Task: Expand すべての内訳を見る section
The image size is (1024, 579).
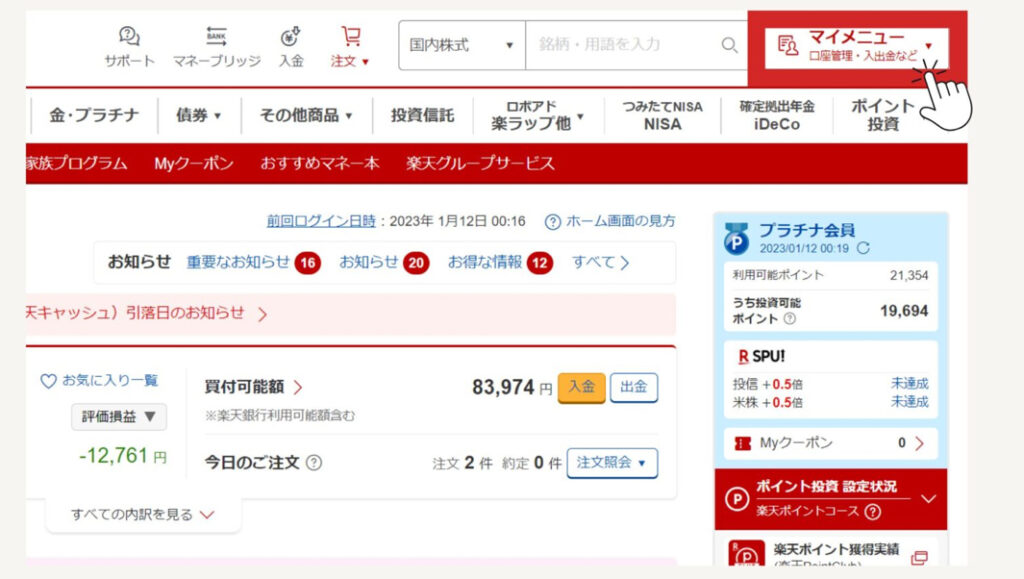Action: pos(142,514)
